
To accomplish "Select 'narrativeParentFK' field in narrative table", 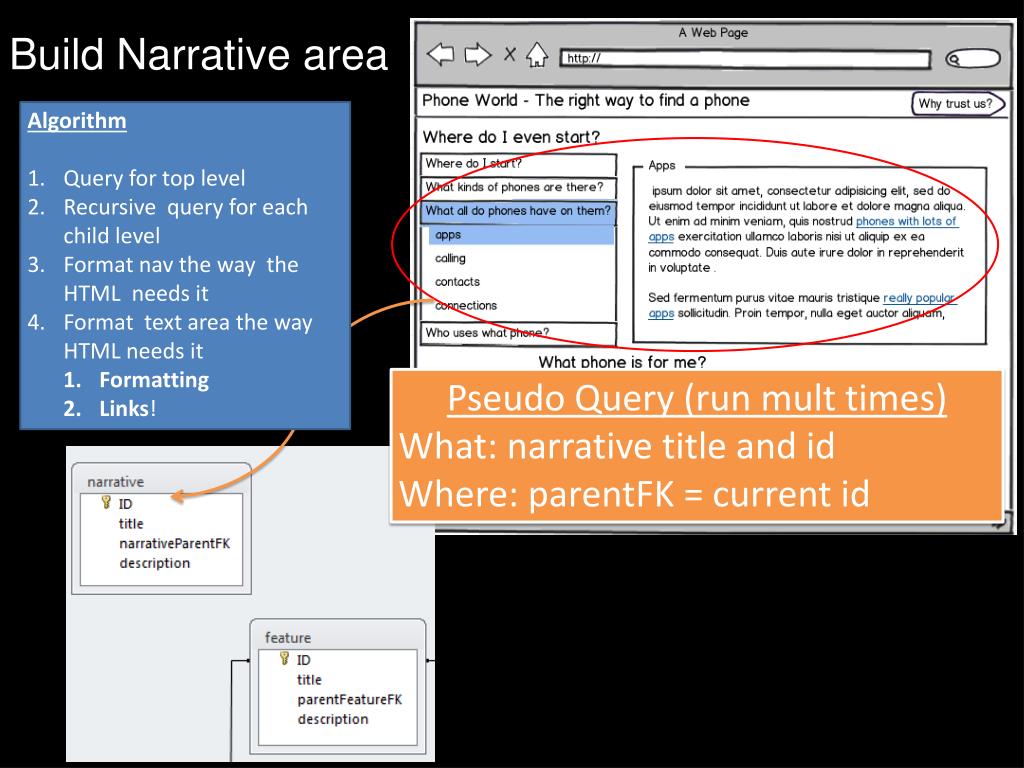I will click(x=174, y=543).
